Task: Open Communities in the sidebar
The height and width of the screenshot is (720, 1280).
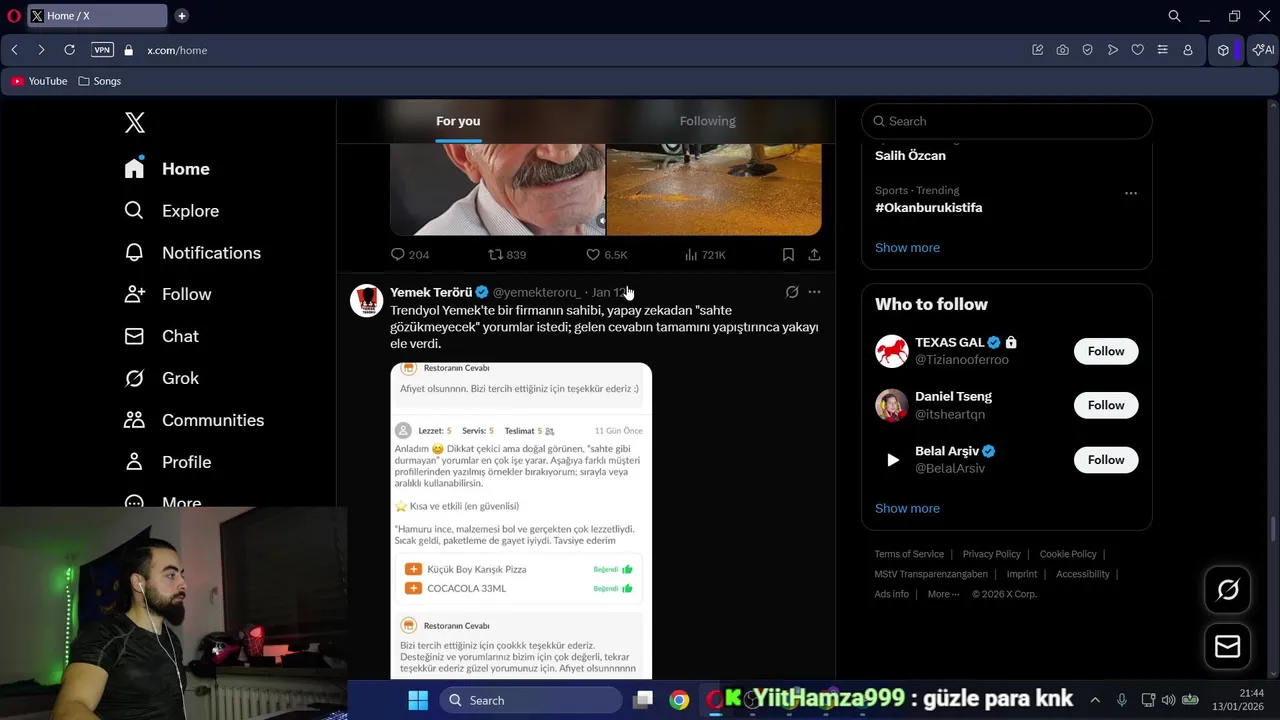Action: click(x=194, y=420)
